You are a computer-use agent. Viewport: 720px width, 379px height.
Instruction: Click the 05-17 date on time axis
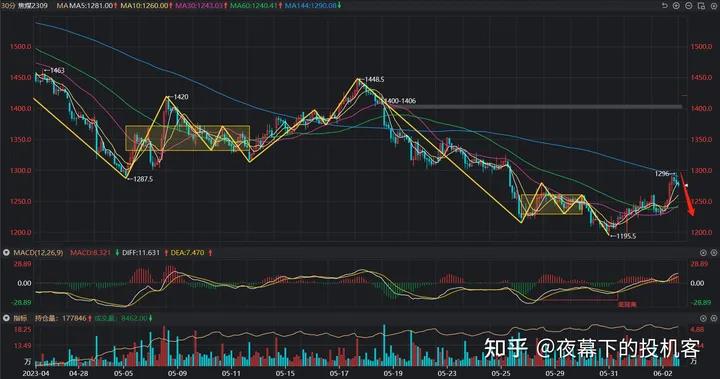click(339, 373)
